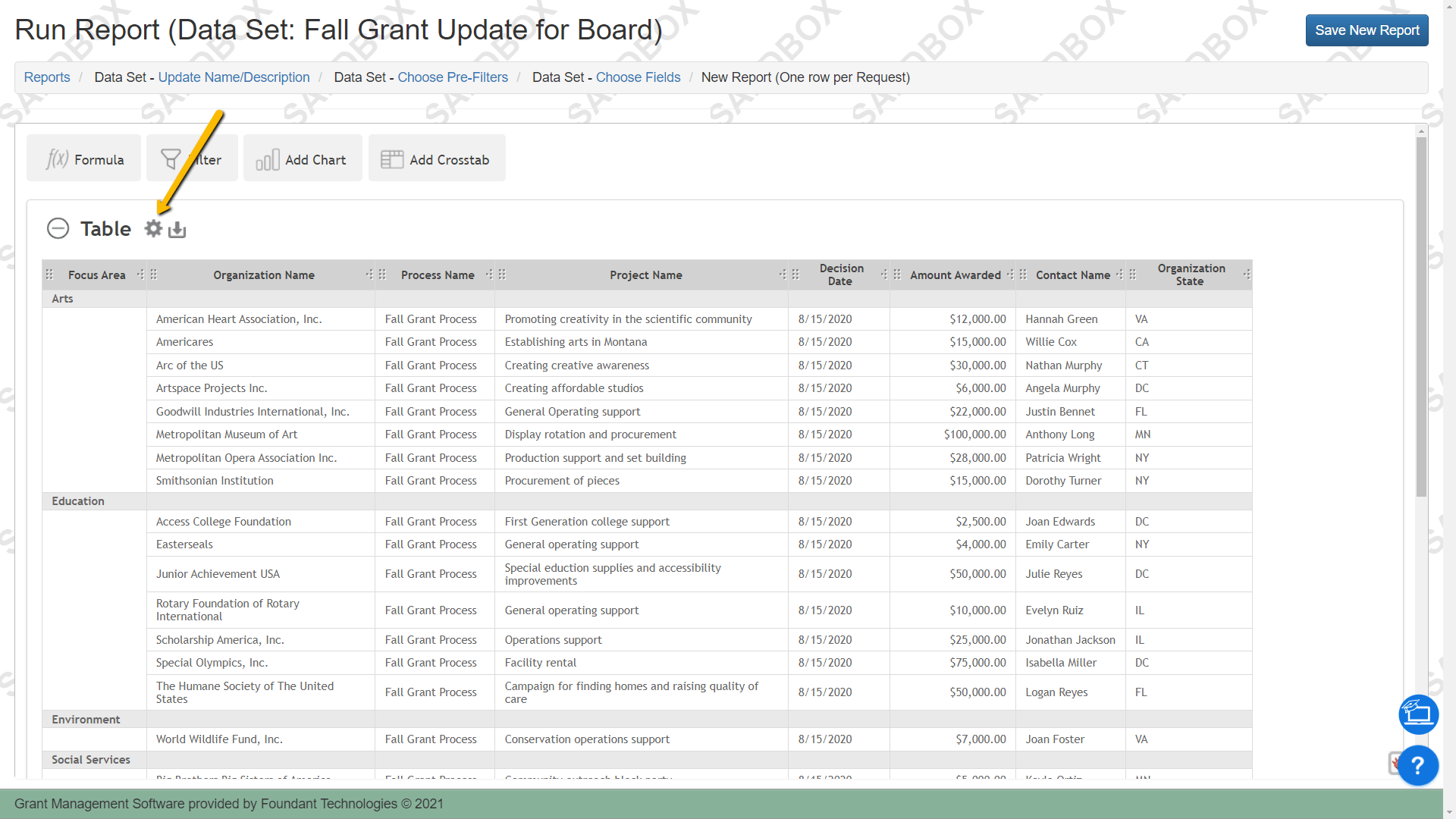Open Organization Name column options handle
The image size is (1456, 819).
pyautogui.click(x=369, y=275)
